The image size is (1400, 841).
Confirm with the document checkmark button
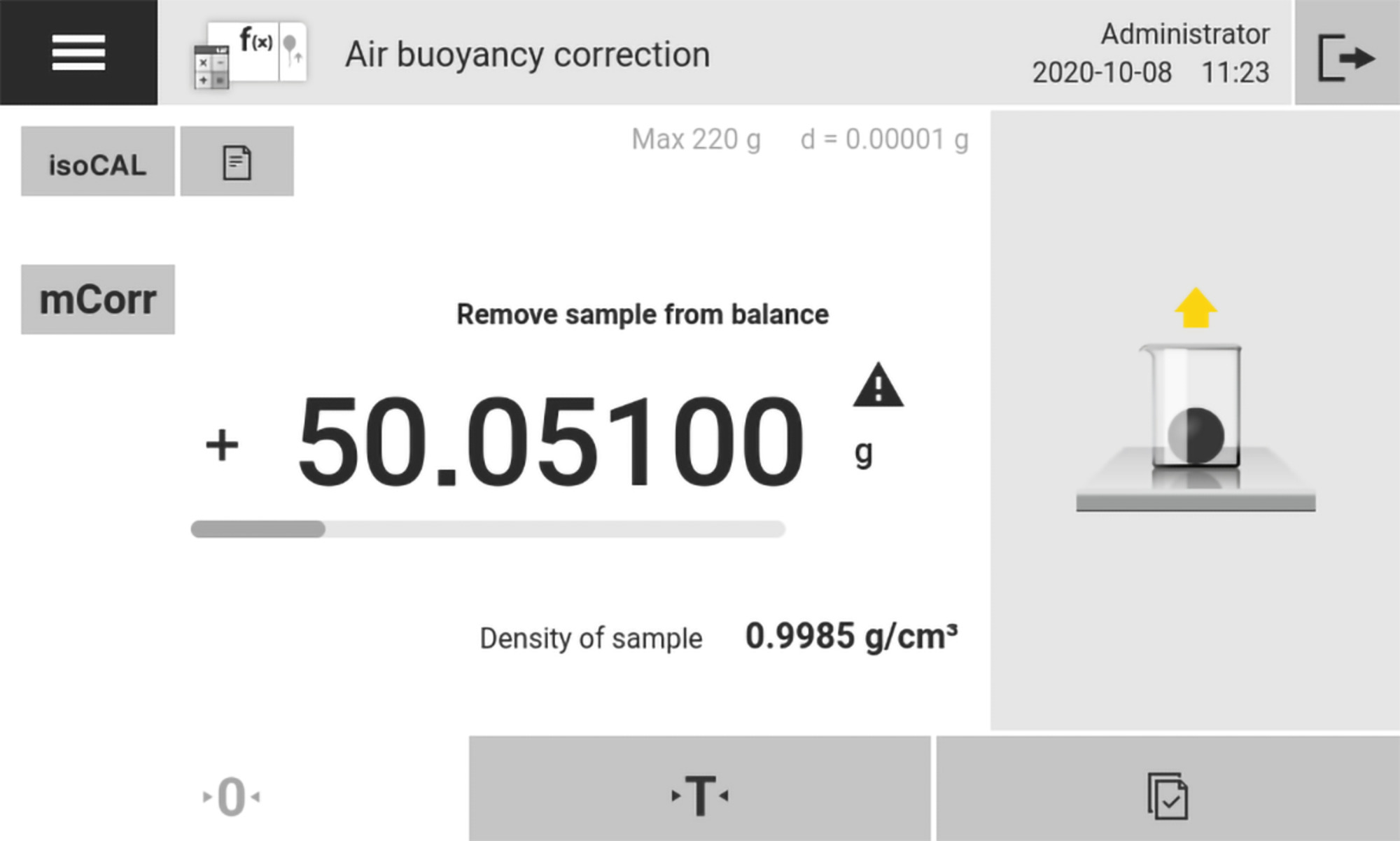tap(1168, 795)
